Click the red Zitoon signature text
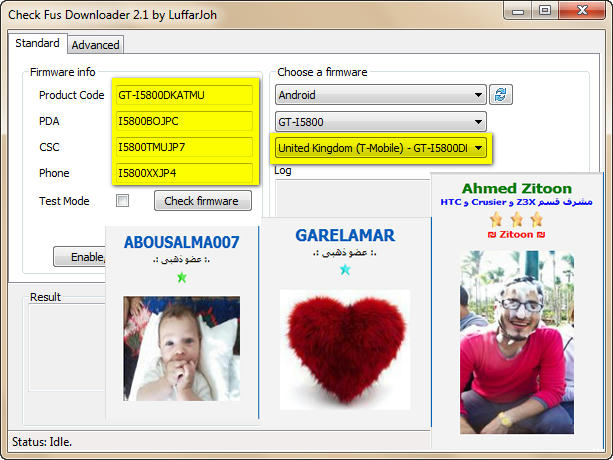Image resolution: width=613 pixels, height=460 pixels. (516, 234)
